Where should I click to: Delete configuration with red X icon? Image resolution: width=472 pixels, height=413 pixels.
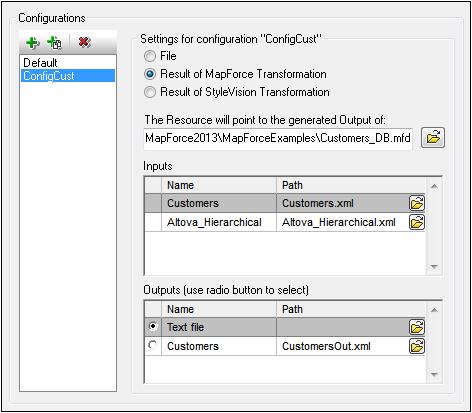pyautogui.click(x=85, y=42)
